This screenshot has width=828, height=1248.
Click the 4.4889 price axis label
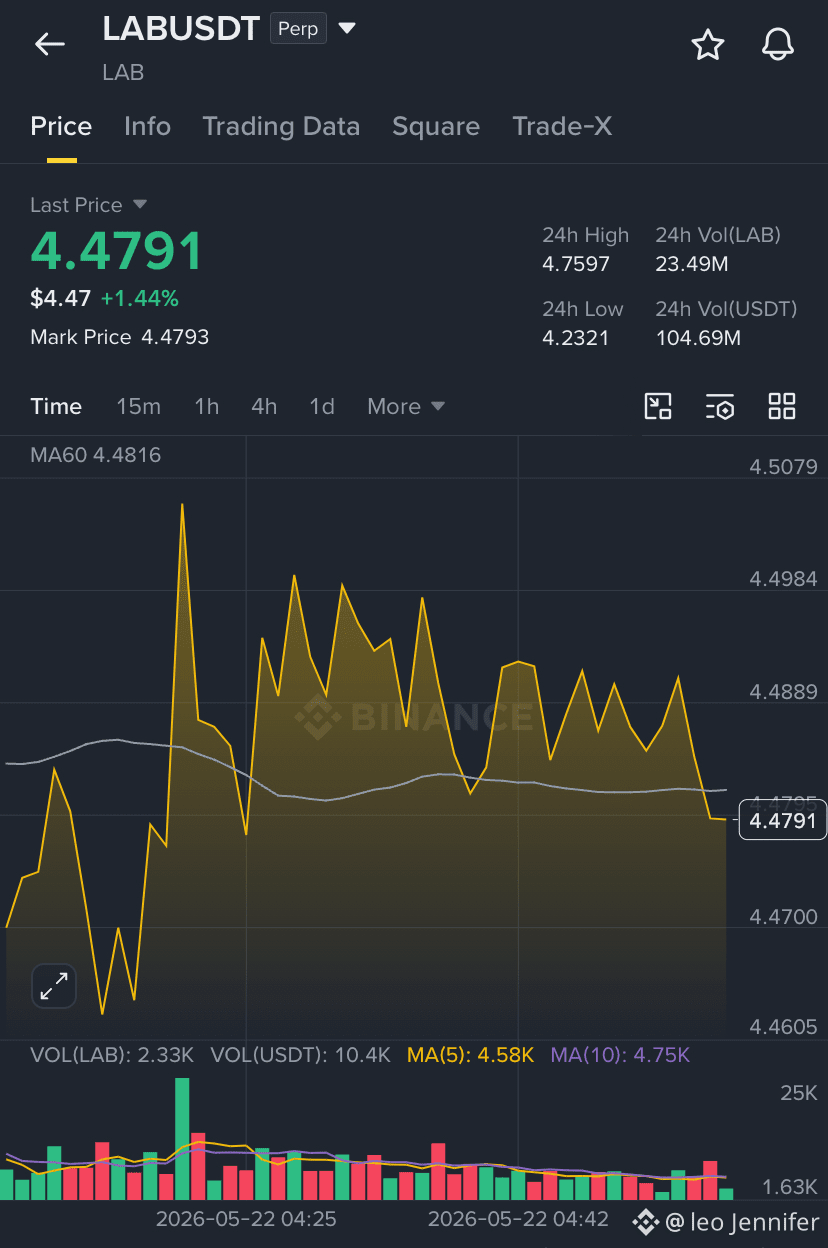point(783,692)
